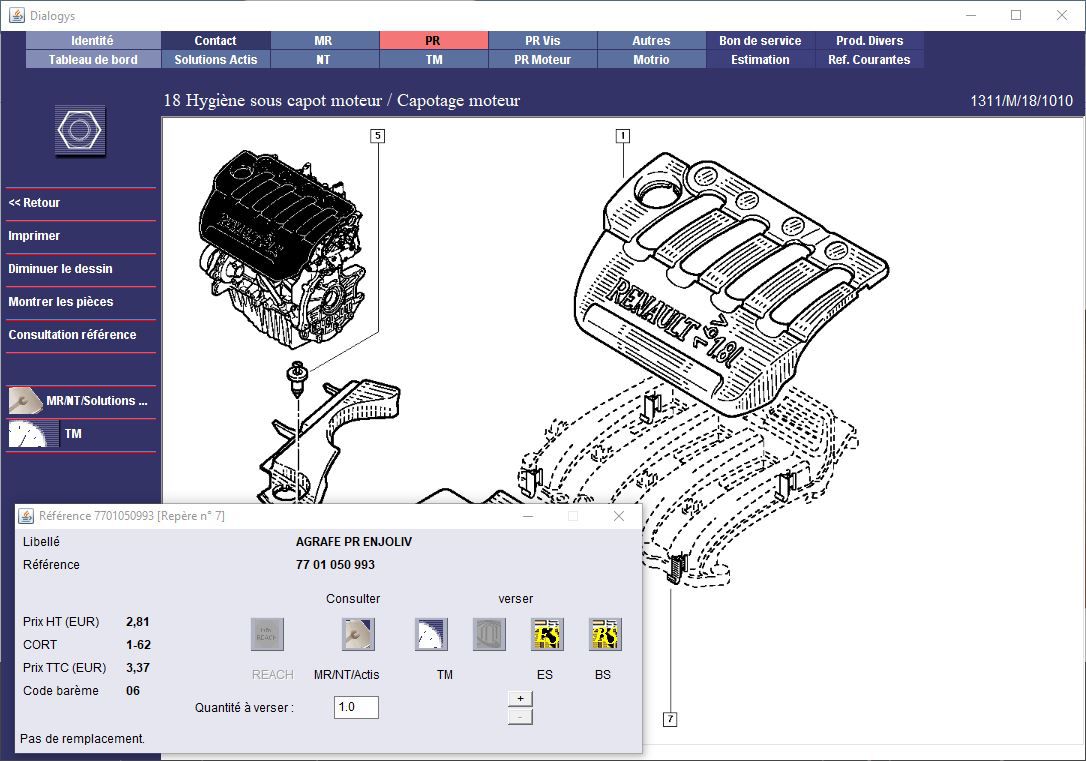Click the Code barème value 06
This screenshot has width=1086, height=761.
[133, 691]
